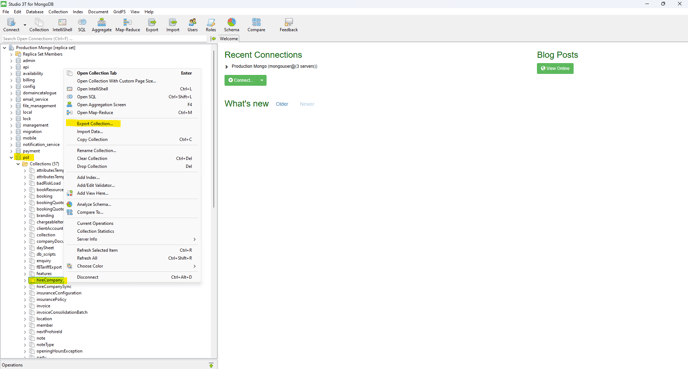Expand the Production Mongo recent connection
Image resolution: width=688 pixels, height=369 pixels.
tap(226, 67)
